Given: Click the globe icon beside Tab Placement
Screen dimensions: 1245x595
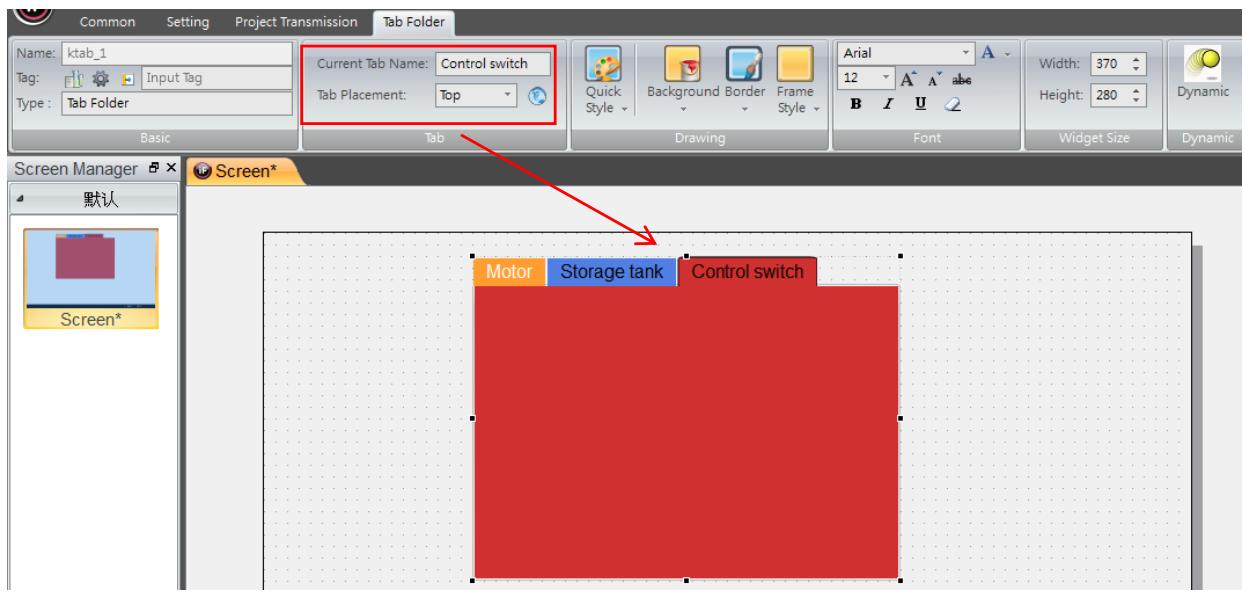Looking at the screenshot, I should tap(535, 97).
